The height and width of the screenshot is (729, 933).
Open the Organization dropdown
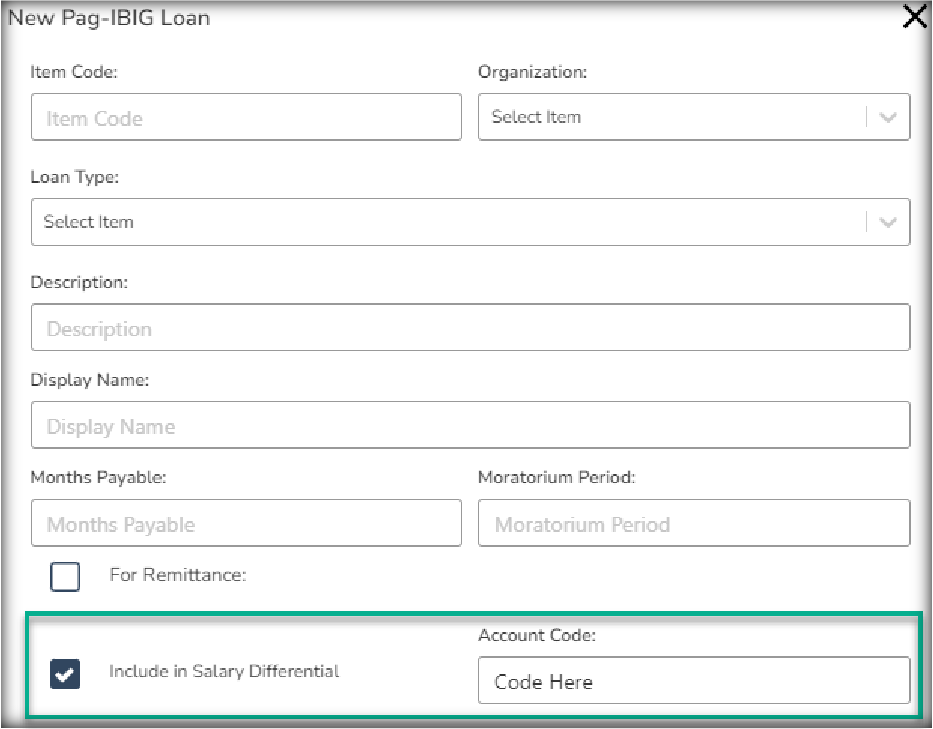click(x=672, y=117)
